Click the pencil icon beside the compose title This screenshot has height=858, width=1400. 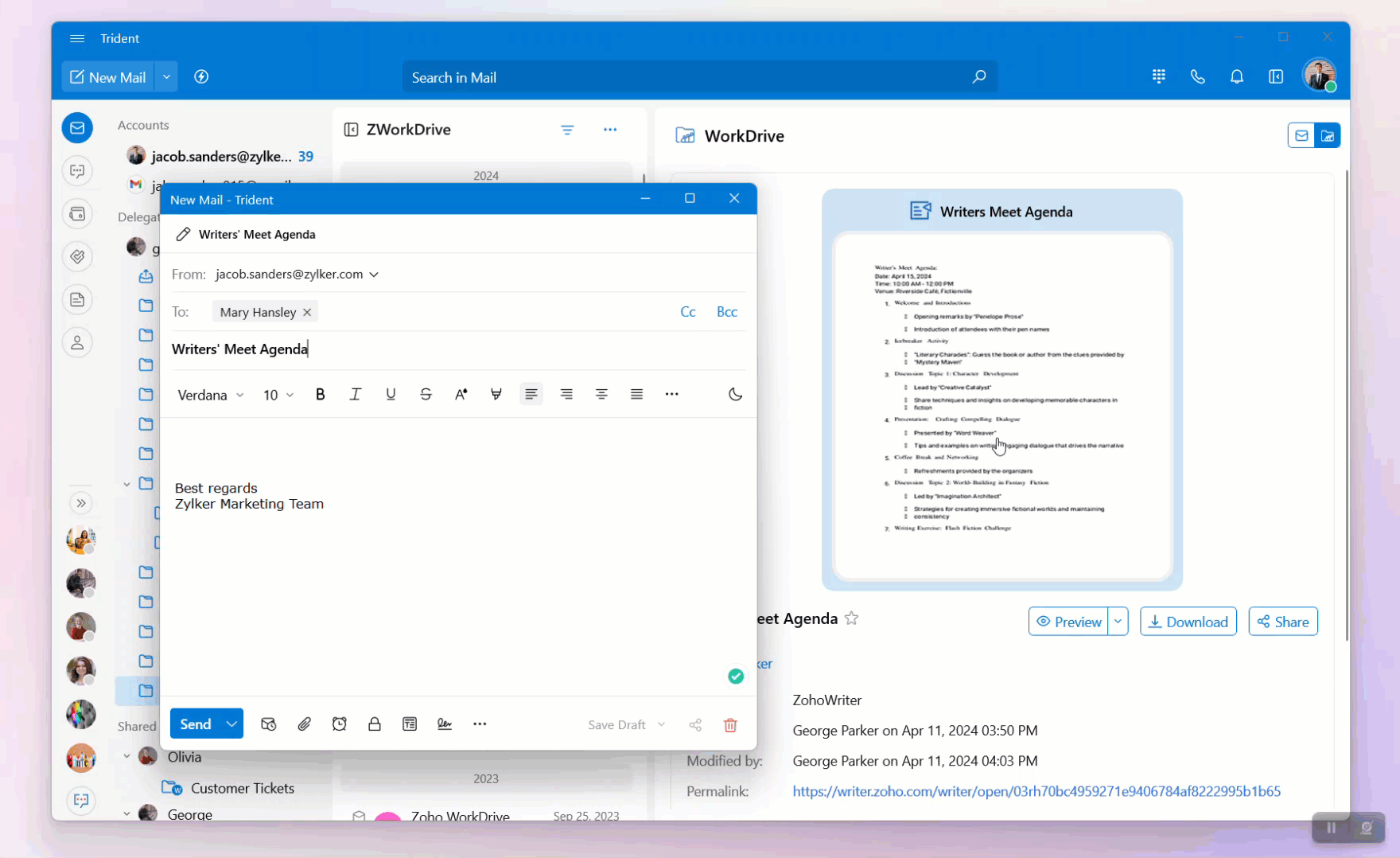pos(183,234)
